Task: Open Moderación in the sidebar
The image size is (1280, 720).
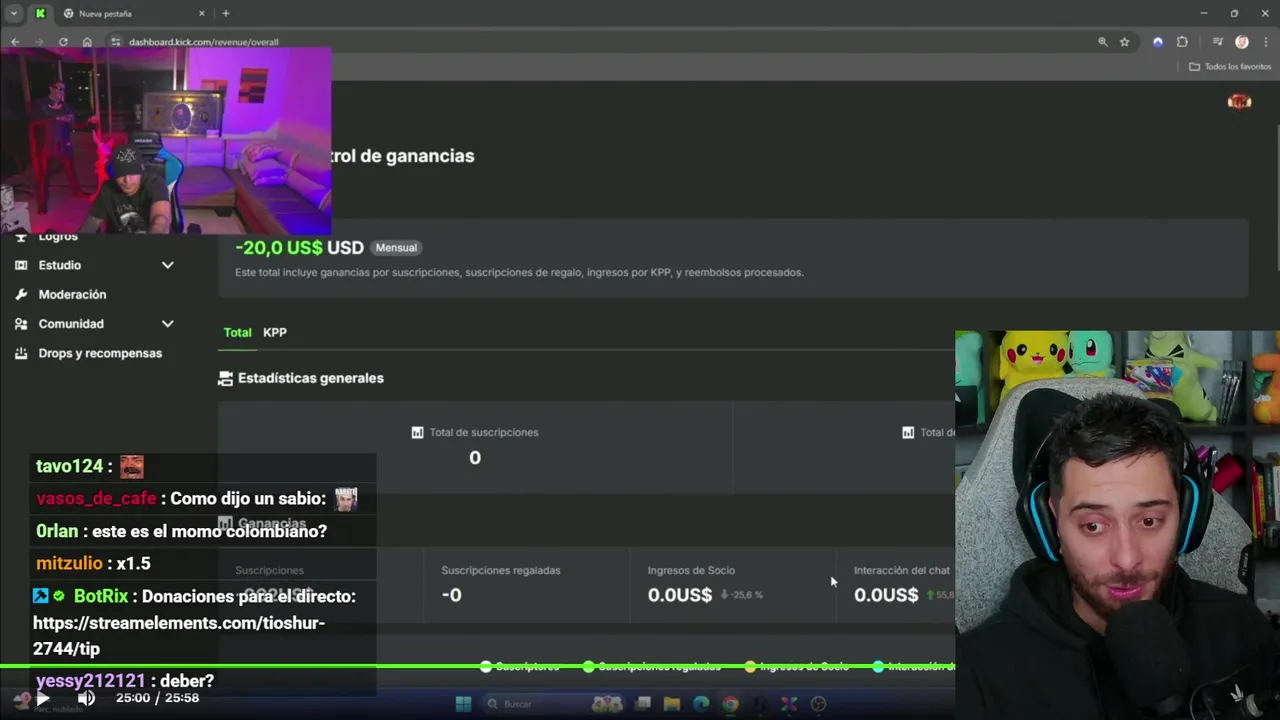Action: pos(72,294)
